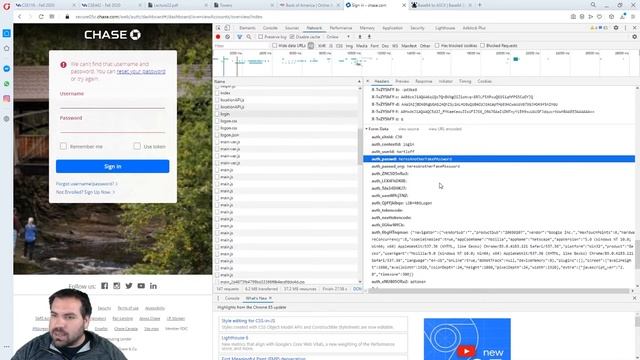Open Chase Instagram page icon
640x360 pixels.
pos(117,286)
